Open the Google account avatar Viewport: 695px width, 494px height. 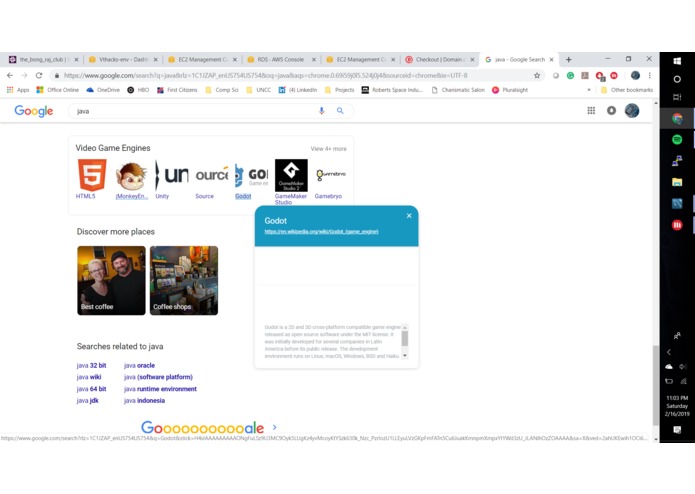coord(632,111)
